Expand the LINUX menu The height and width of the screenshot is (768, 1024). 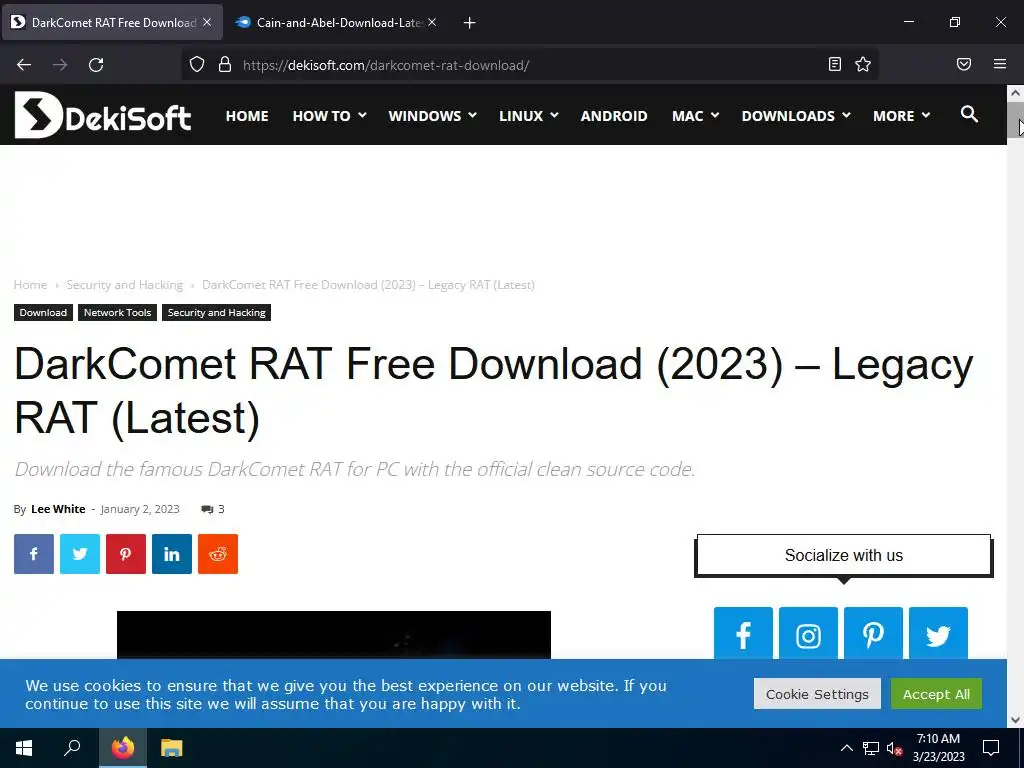[x=528, y=116]
